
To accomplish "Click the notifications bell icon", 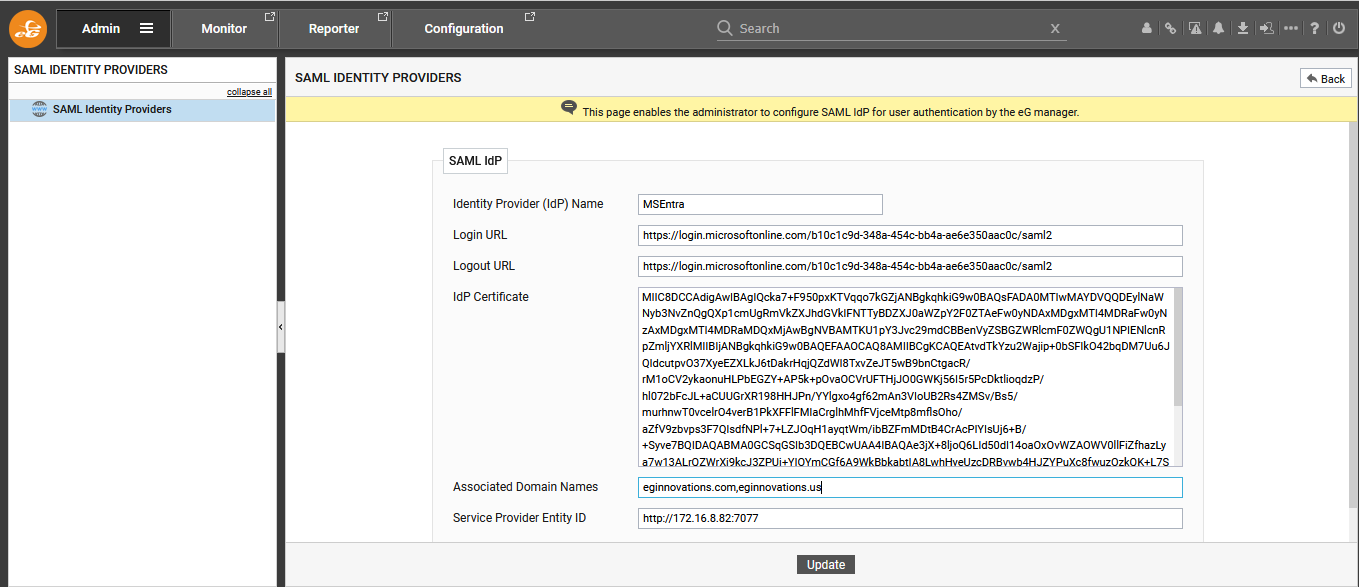I will 1218,29.
